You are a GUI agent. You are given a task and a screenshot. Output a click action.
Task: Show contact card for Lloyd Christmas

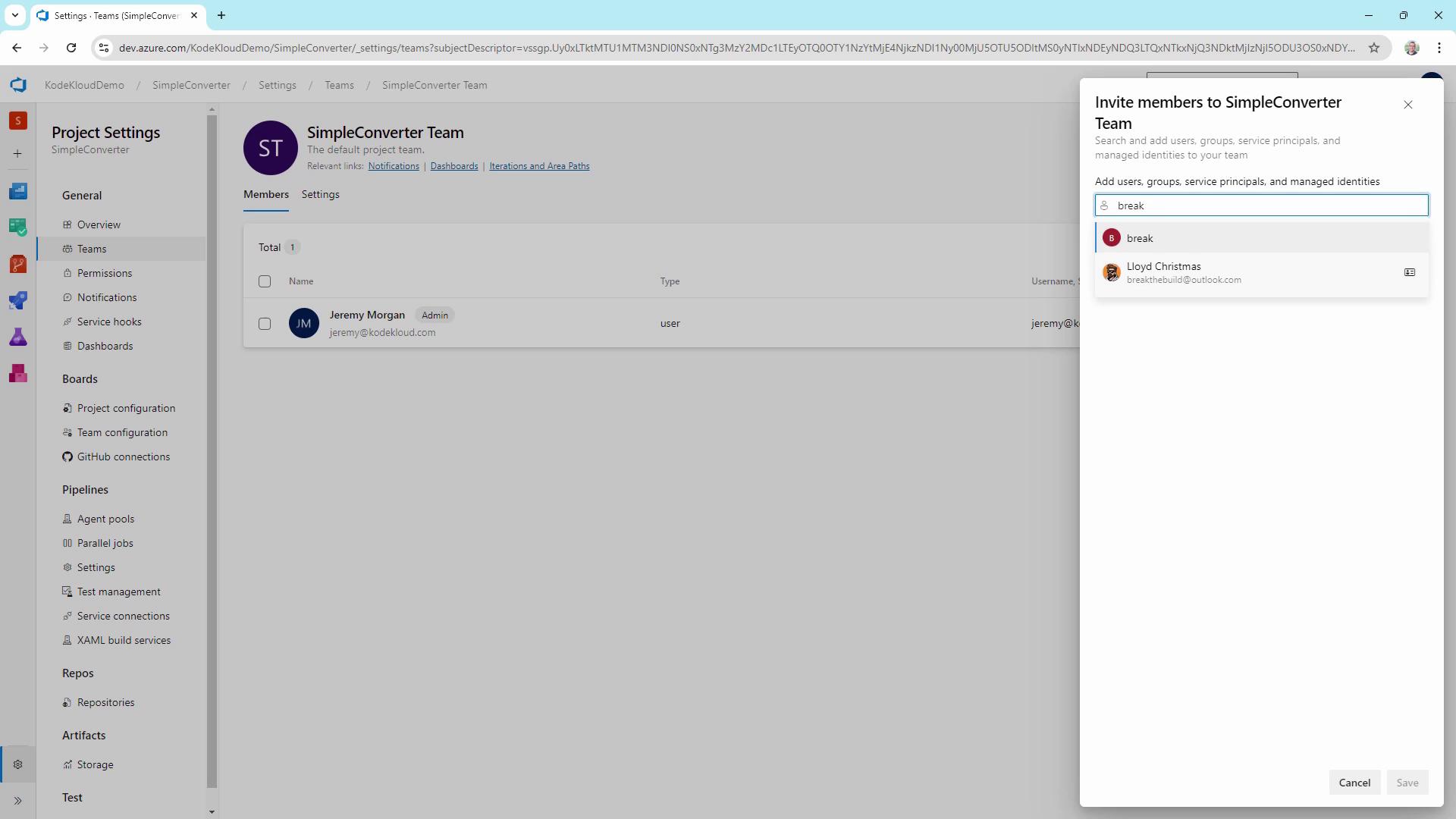point(1409,272)
